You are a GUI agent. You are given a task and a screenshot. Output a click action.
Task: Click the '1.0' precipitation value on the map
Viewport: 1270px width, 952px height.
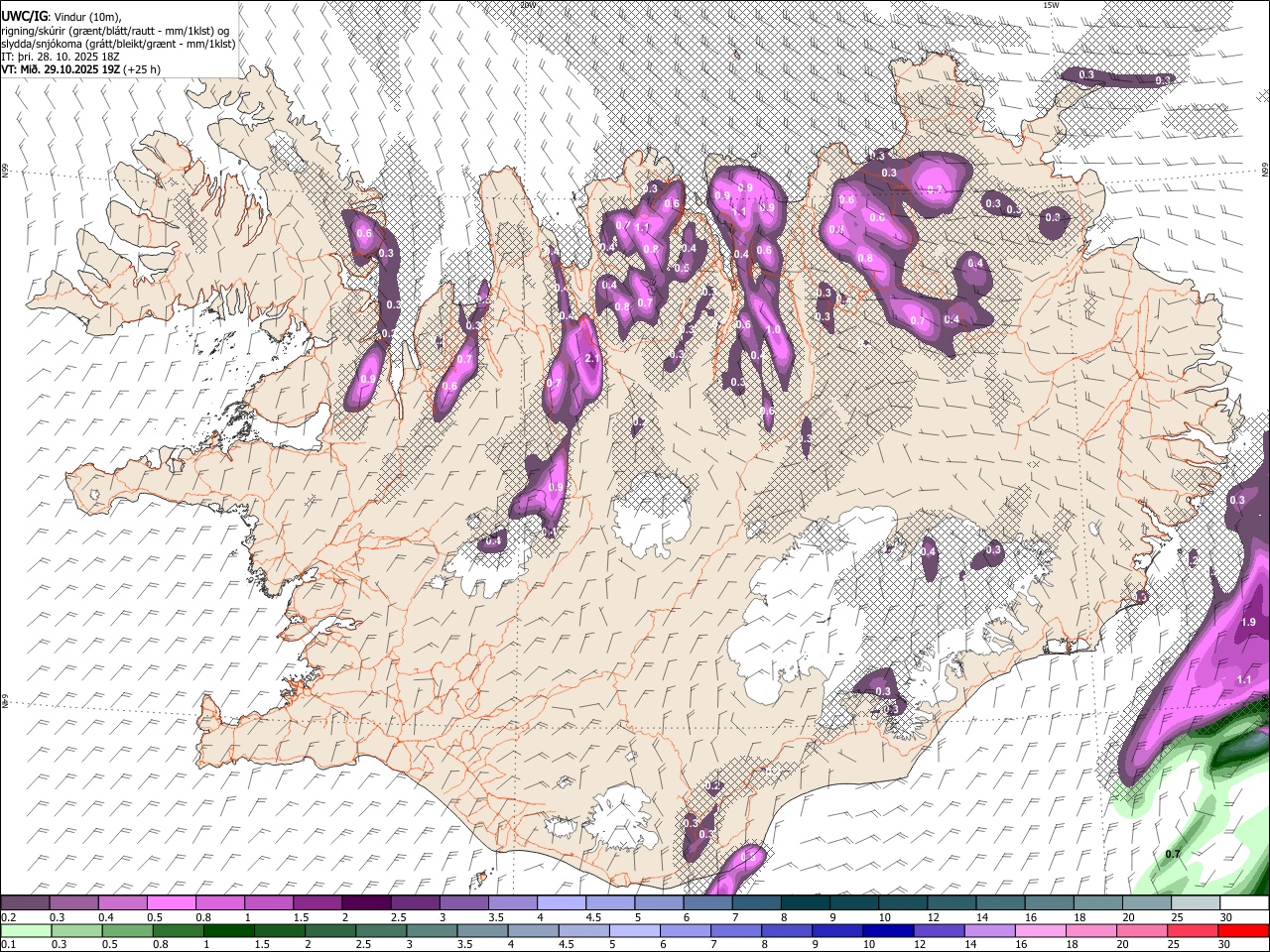point(773,330)
